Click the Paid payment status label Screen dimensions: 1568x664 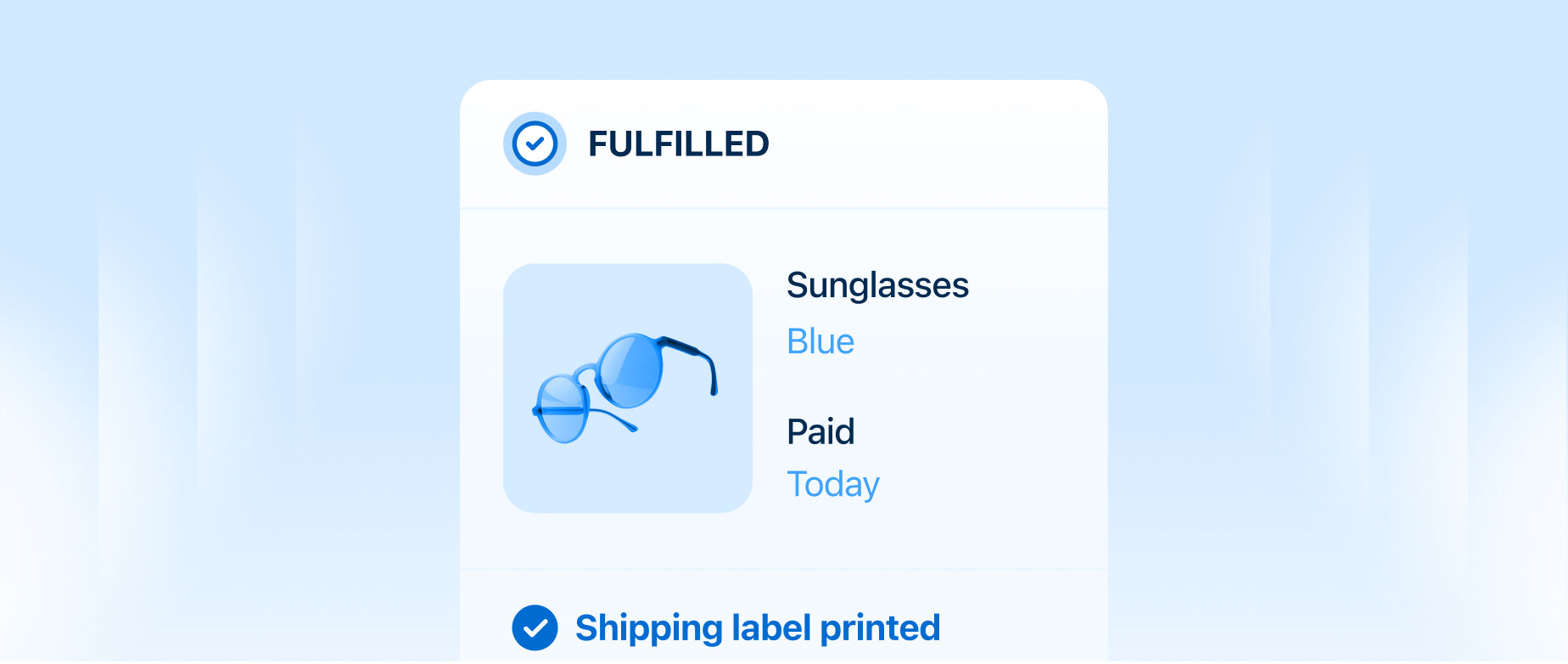pyautogui.click(x=820, y=431)
